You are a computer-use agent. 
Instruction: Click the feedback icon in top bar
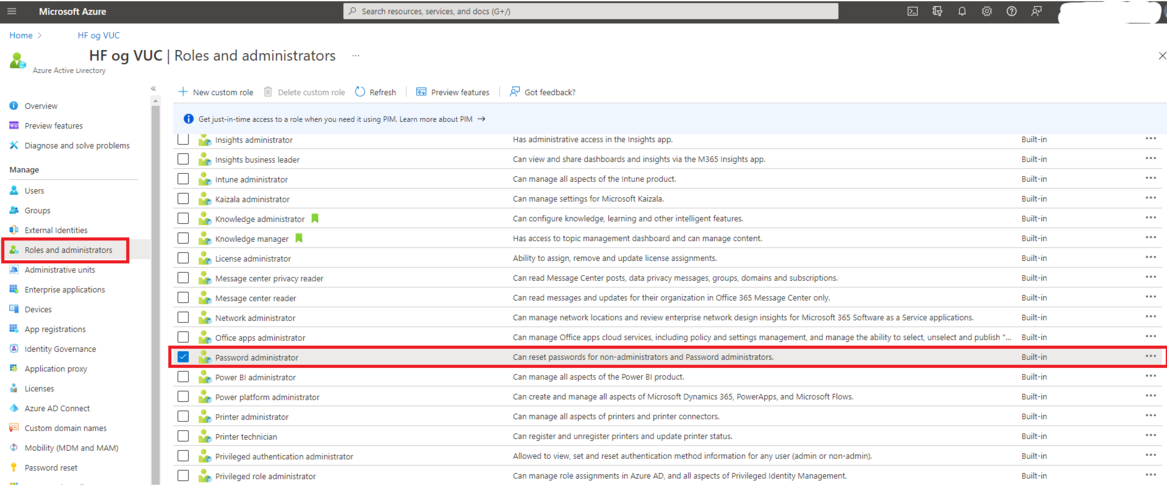[1036, 11]
